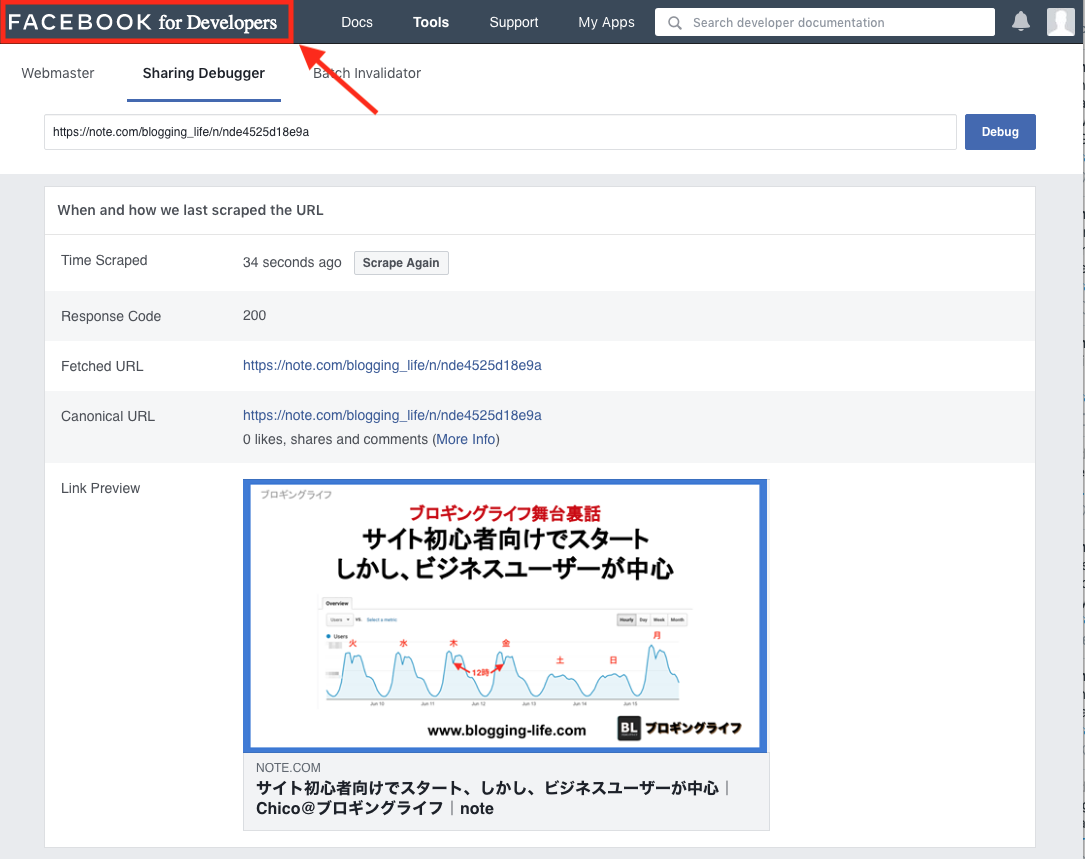Click the Debug button

(x=1000, y=132)
